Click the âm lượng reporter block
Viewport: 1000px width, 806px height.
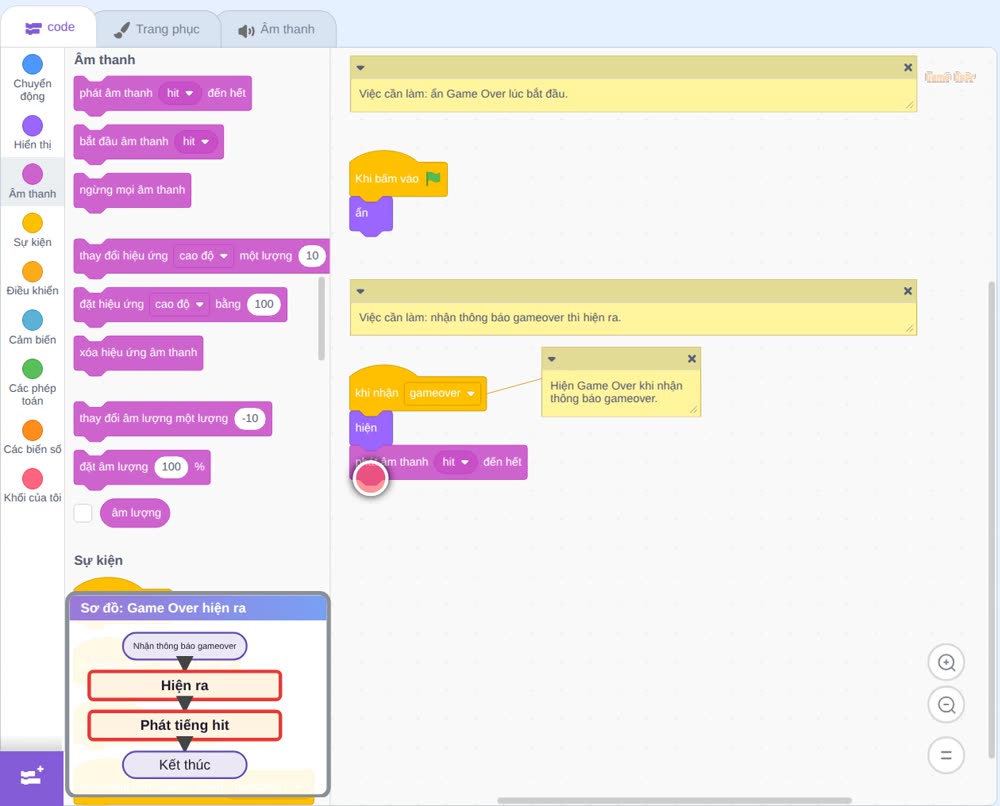click(x=135, y=513)
